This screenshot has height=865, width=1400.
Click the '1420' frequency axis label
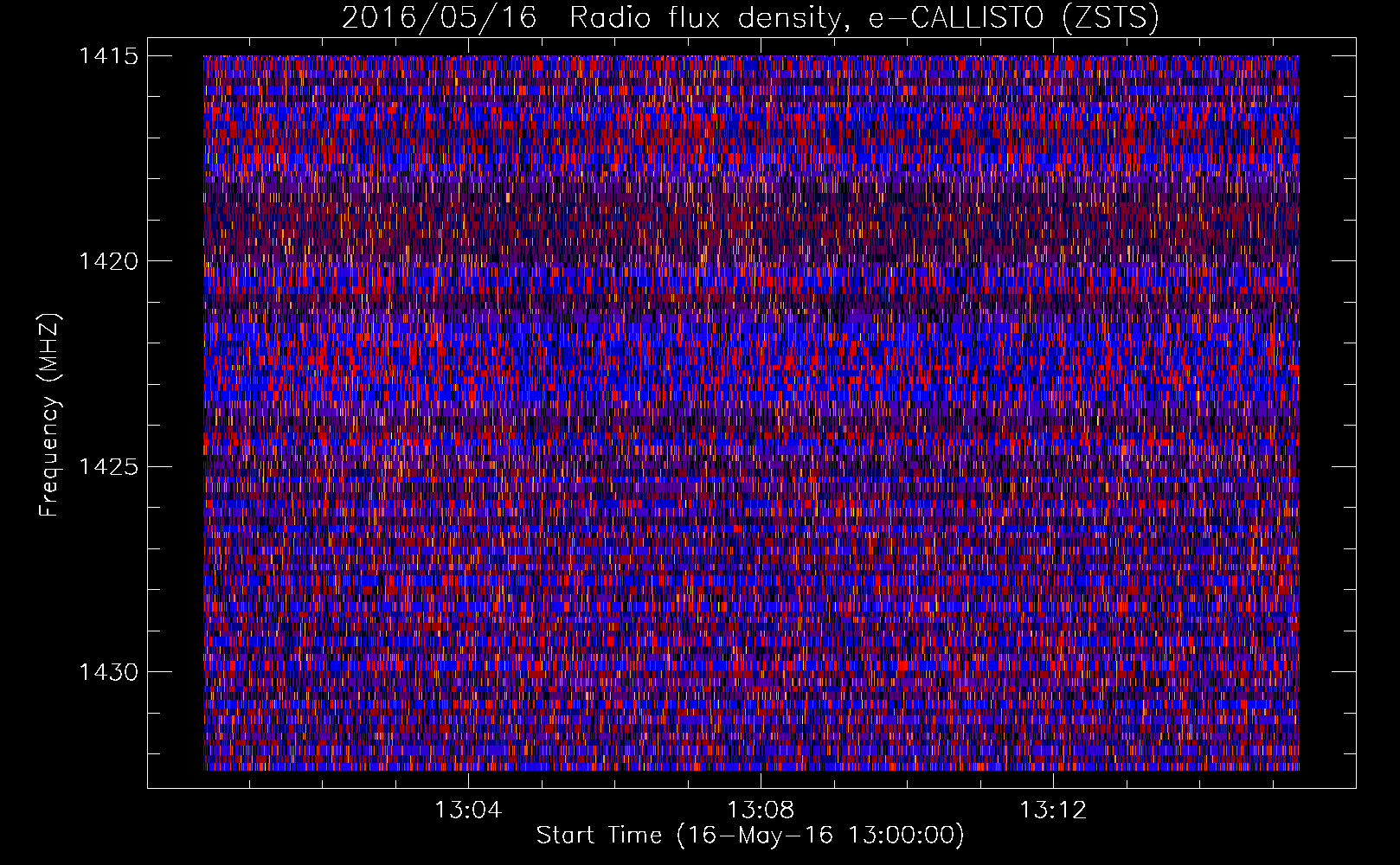[108, 261]
